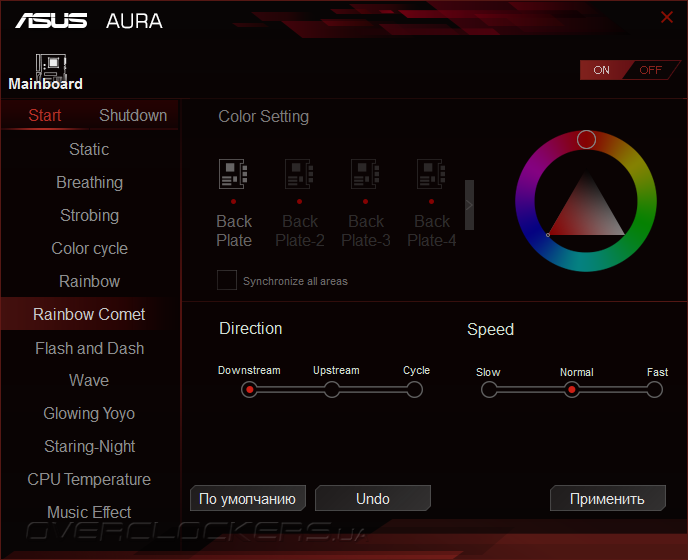Choose the Wave effect
This screenshot has height=560, width=688.
[89, 380]
